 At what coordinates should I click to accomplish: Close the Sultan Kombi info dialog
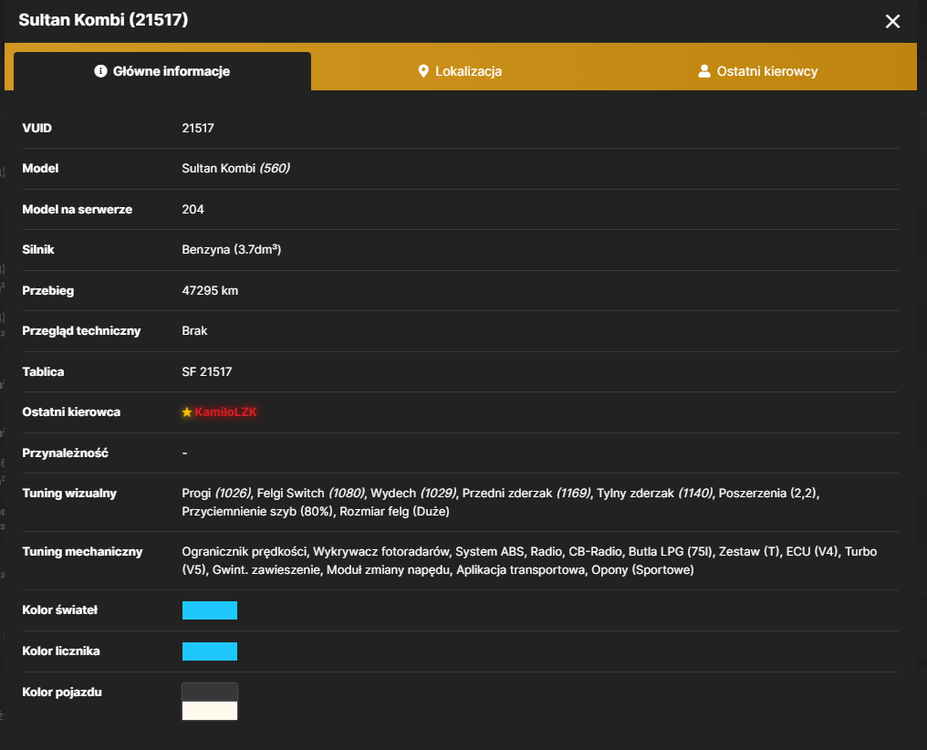pos(892,21)
